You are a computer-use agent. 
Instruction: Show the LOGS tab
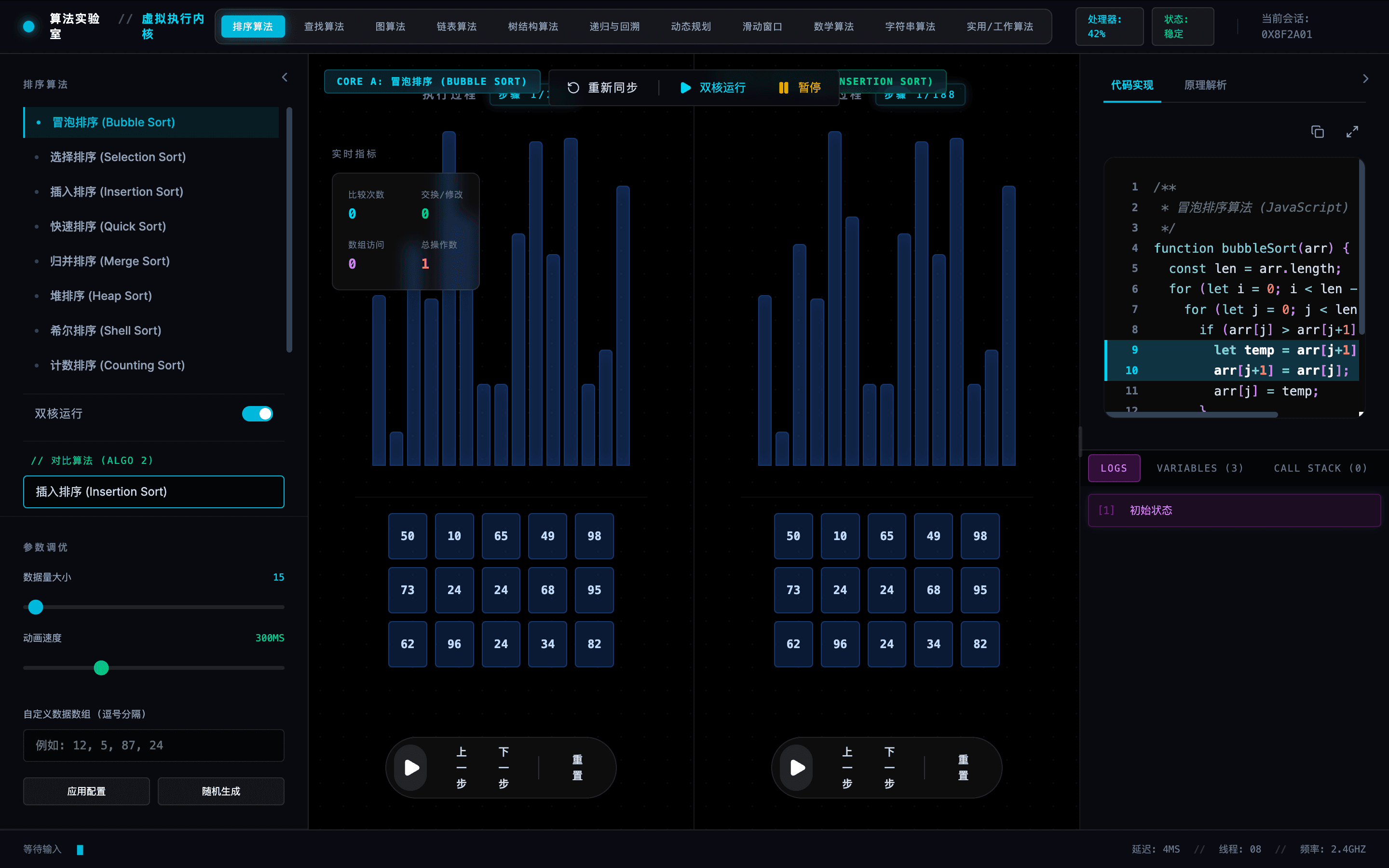point(1114,468)
